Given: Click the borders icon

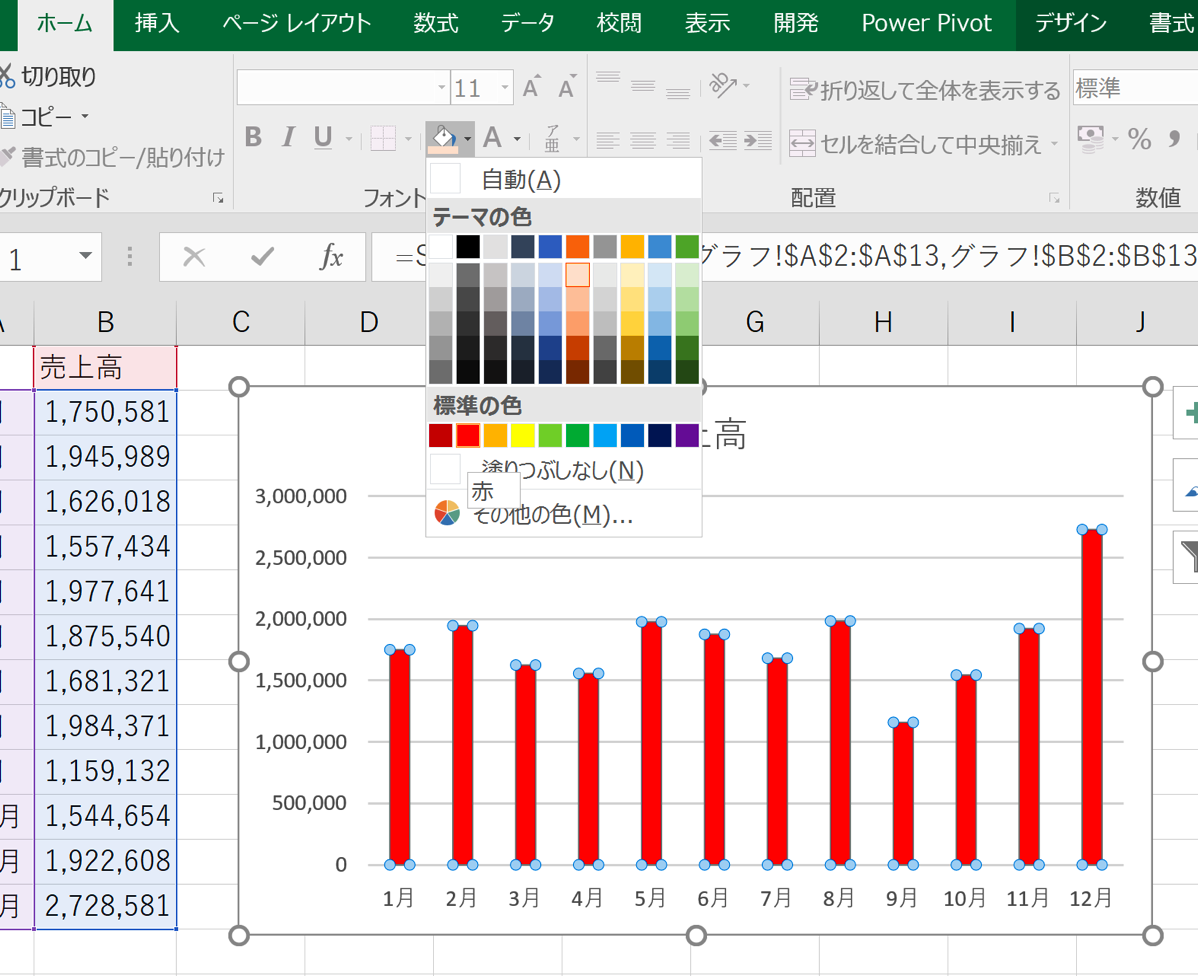Looking at the screenshot, I should click(x=383, y=139).
